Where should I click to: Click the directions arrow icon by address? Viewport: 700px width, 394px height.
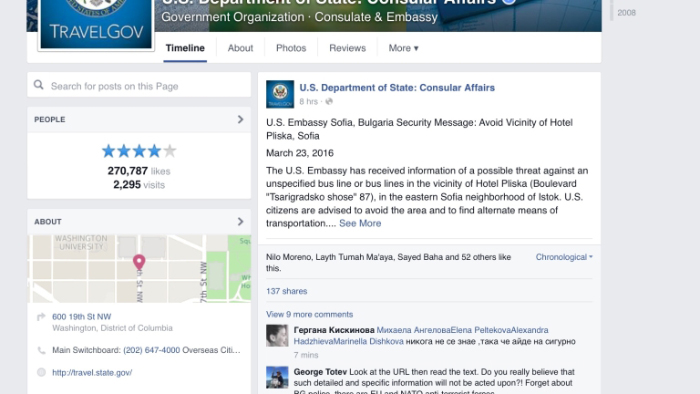41,317
